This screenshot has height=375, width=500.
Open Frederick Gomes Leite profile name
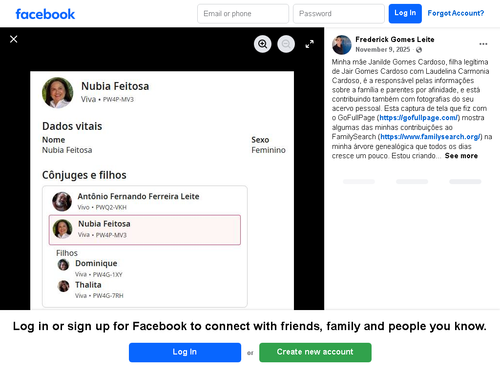(395, 39)
